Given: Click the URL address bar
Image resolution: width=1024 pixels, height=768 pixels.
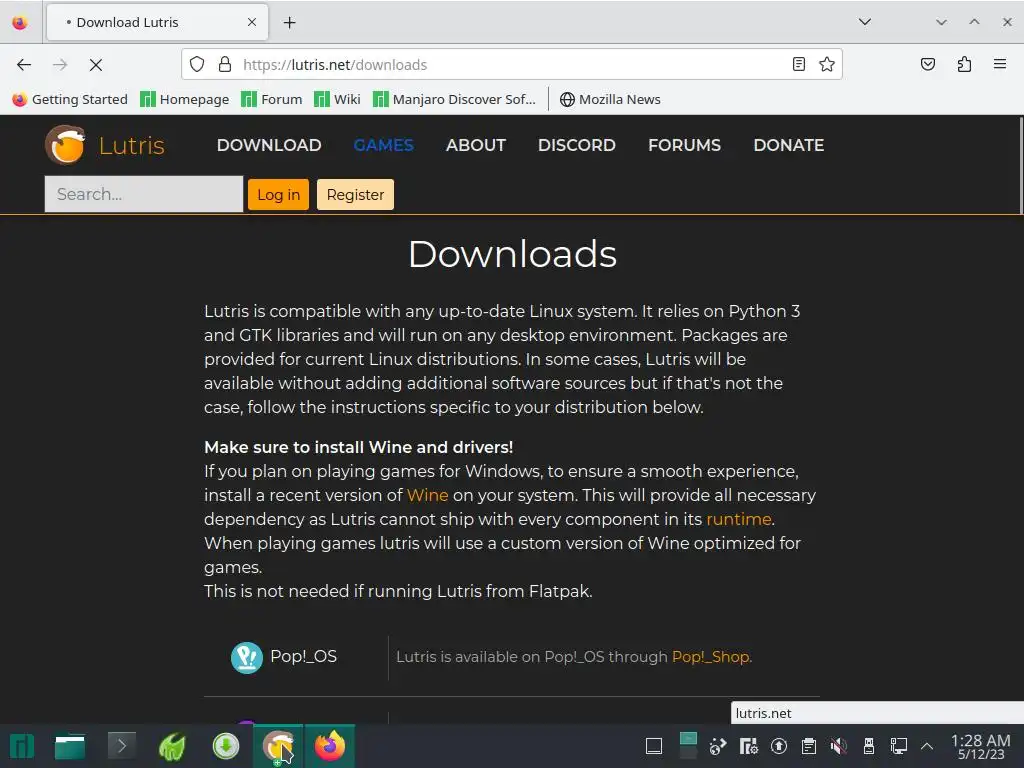Looking at the screenshot, I should pos(511,64).
